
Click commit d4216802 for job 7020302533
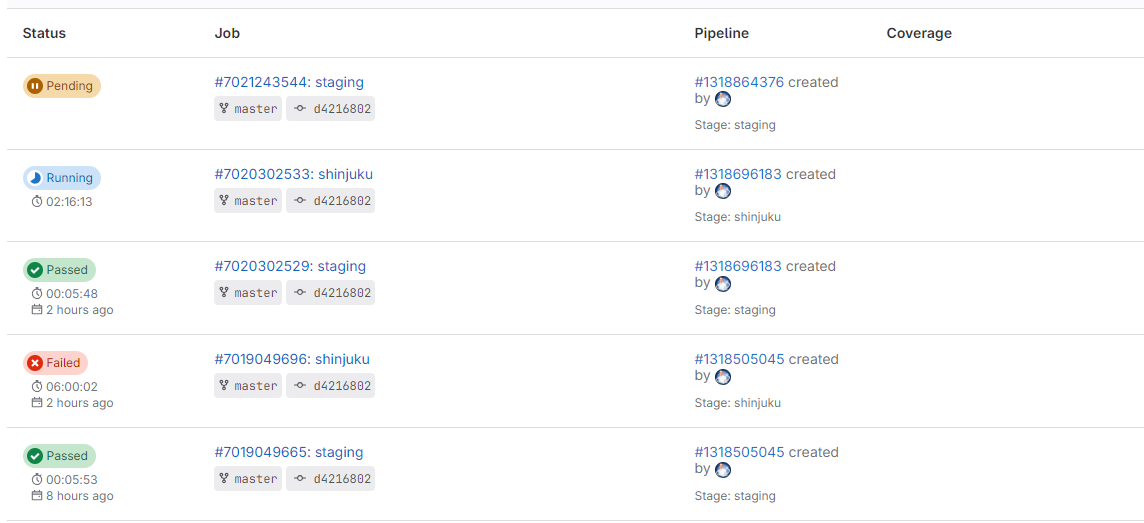[331, 201]
